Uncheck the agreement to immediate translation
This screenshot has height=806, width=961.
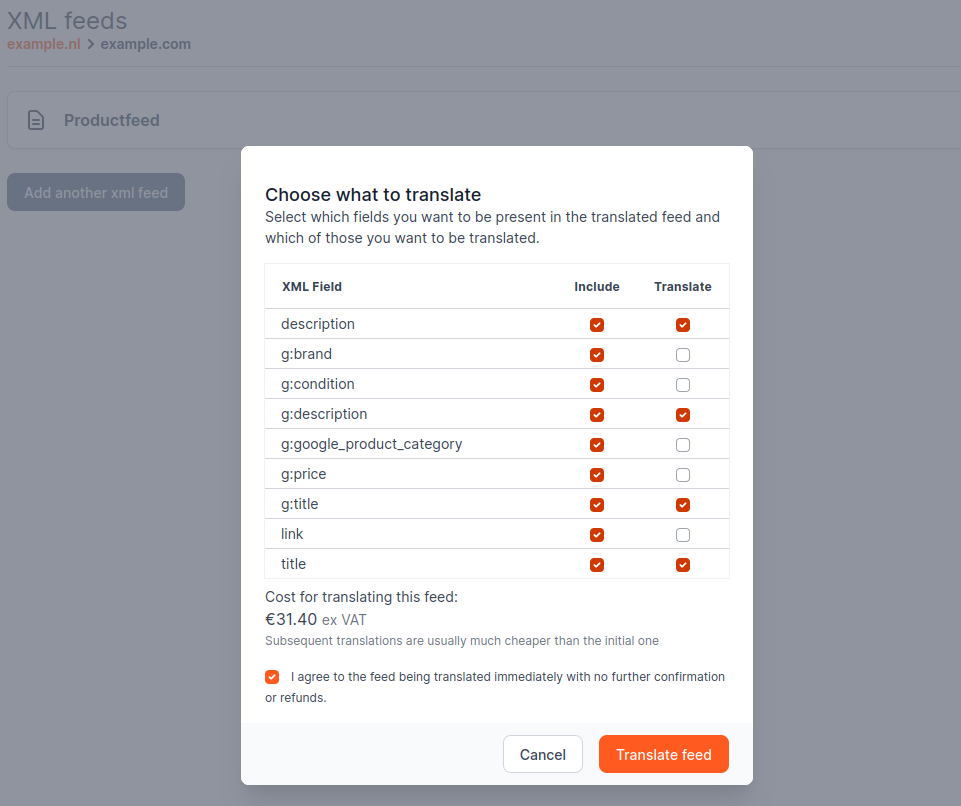[272, 677]
